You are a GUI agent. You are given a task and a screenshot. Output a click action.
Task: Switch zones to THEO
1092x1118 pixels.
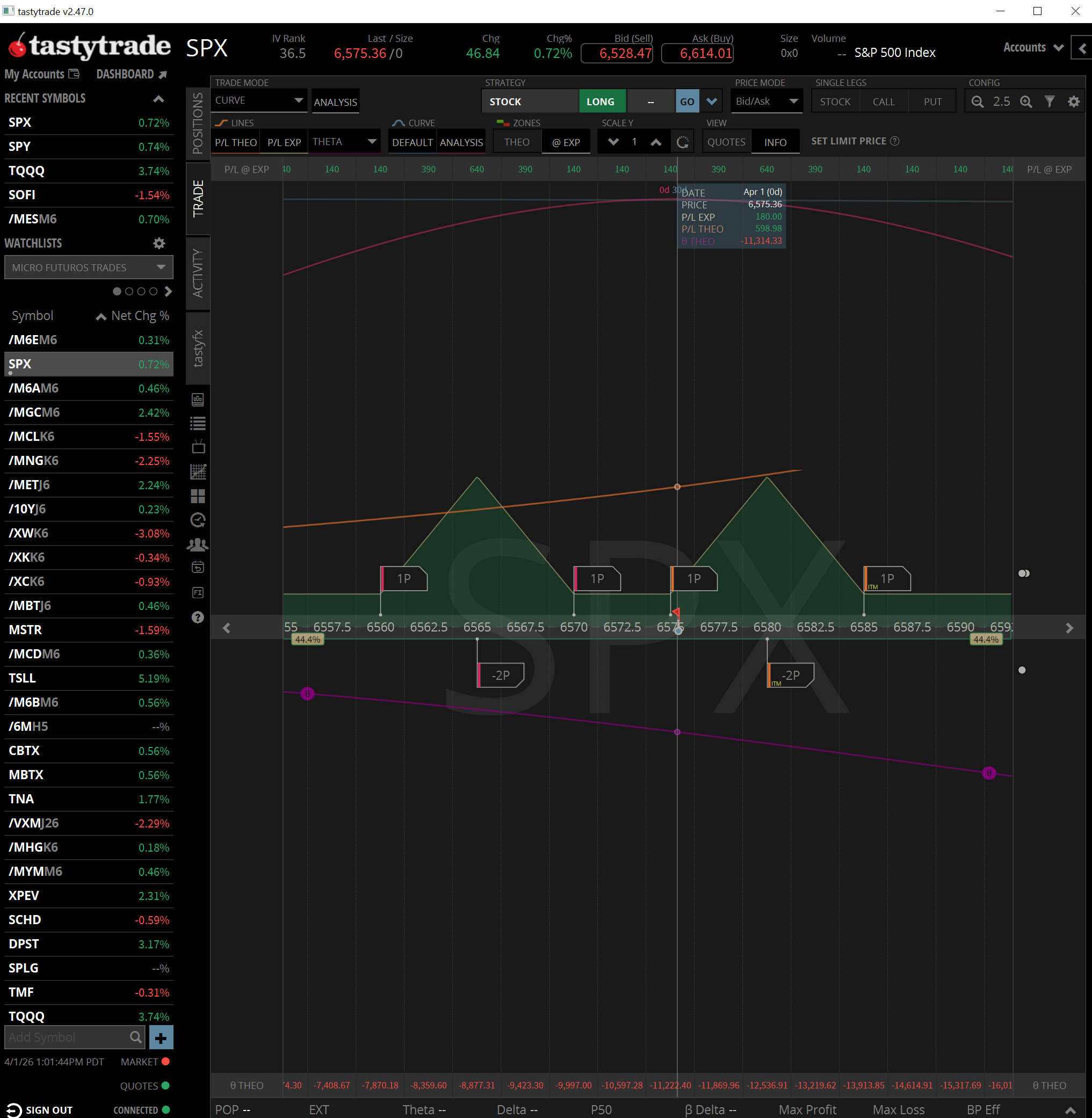(x=516, y=142)
